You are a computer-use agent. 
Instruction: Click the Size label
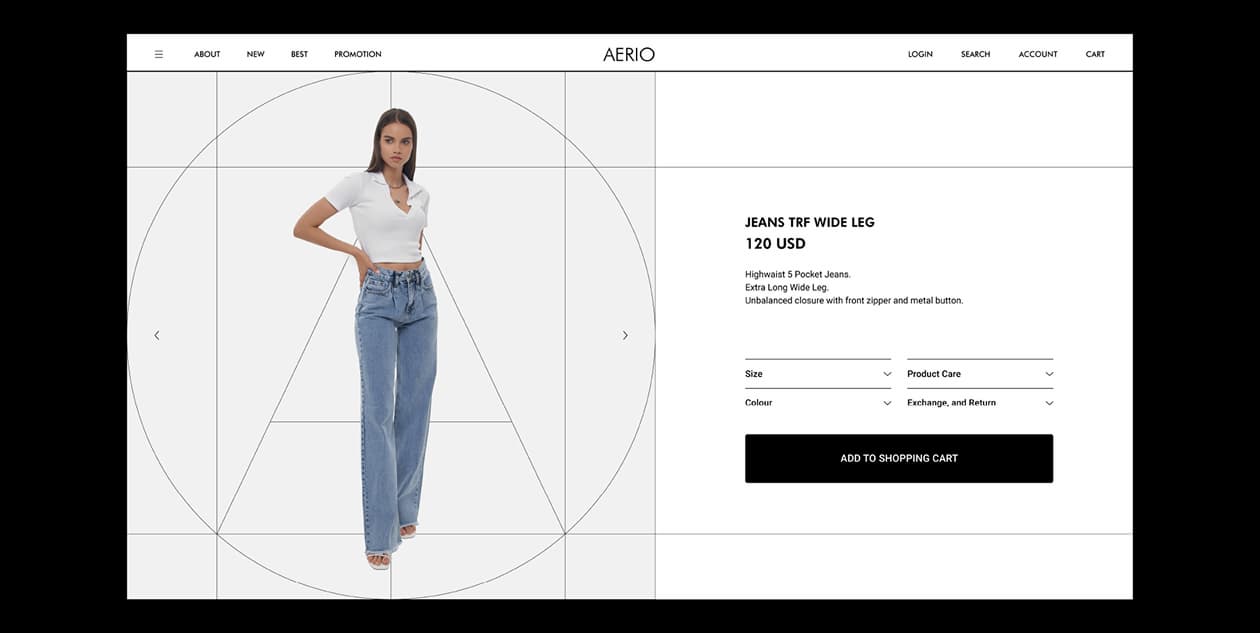754,374
